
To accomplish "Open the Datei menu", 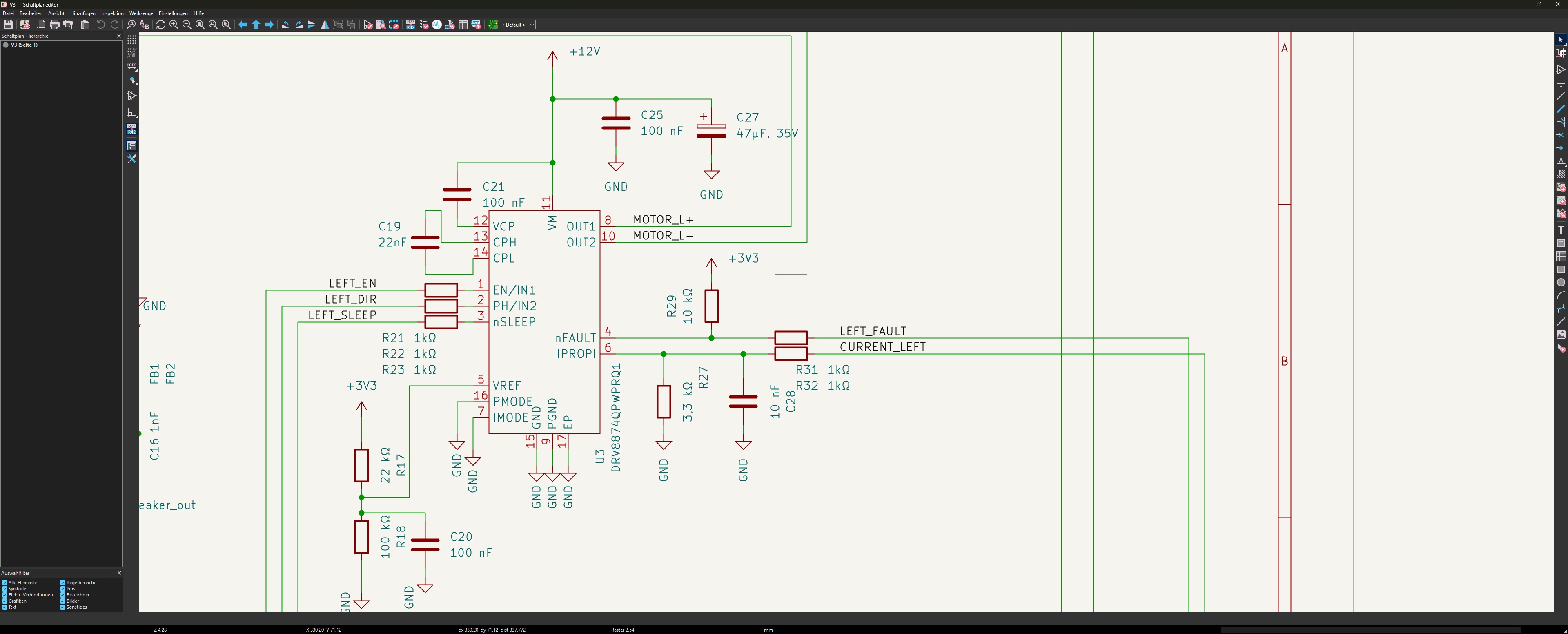I will (x=9, y=13).
